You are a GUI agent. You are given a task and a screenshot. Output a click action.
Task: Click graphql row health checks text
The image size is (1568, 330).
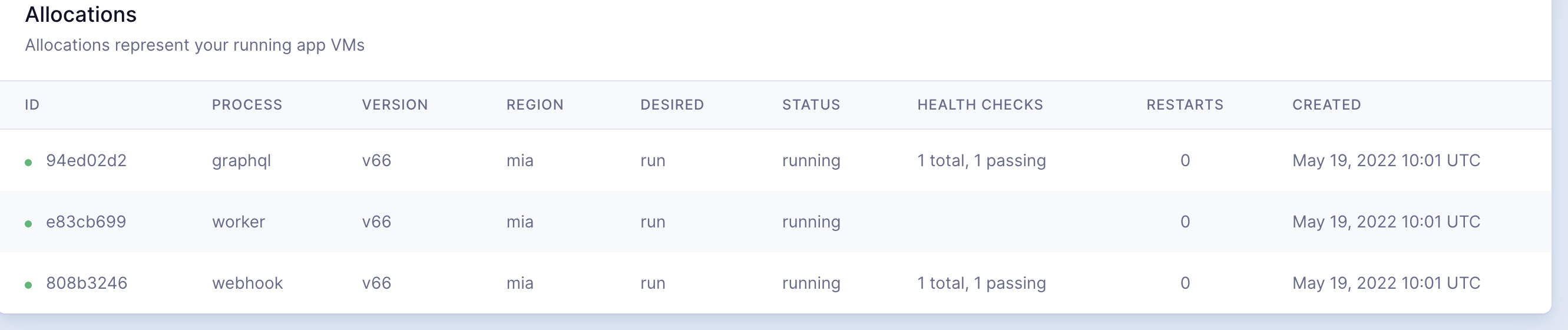click(x=982, y=161)
